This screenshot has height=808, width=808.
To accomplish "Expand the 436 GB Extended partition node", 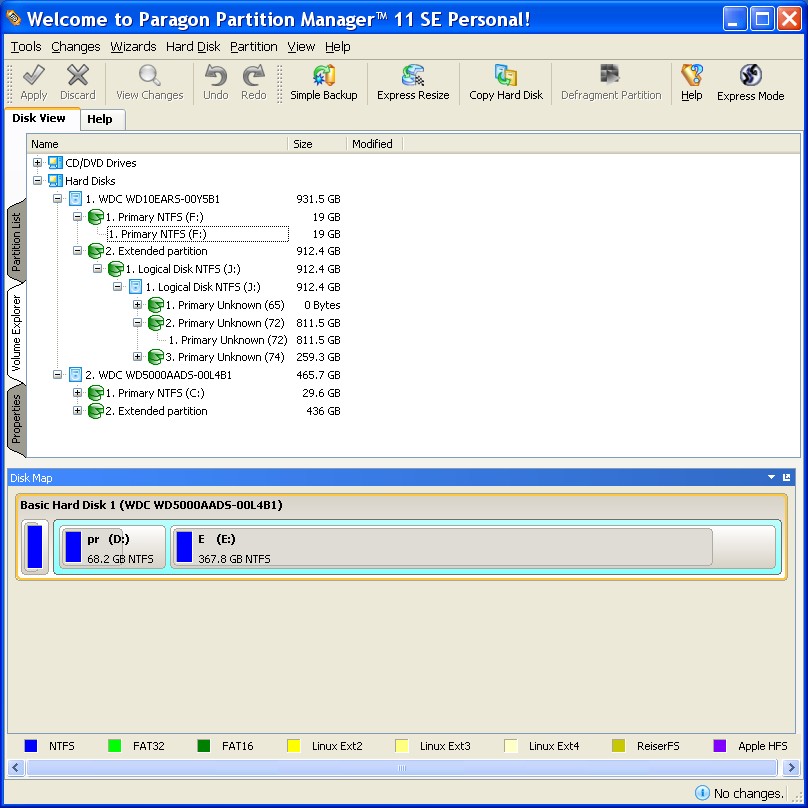I will coord(77,411).
